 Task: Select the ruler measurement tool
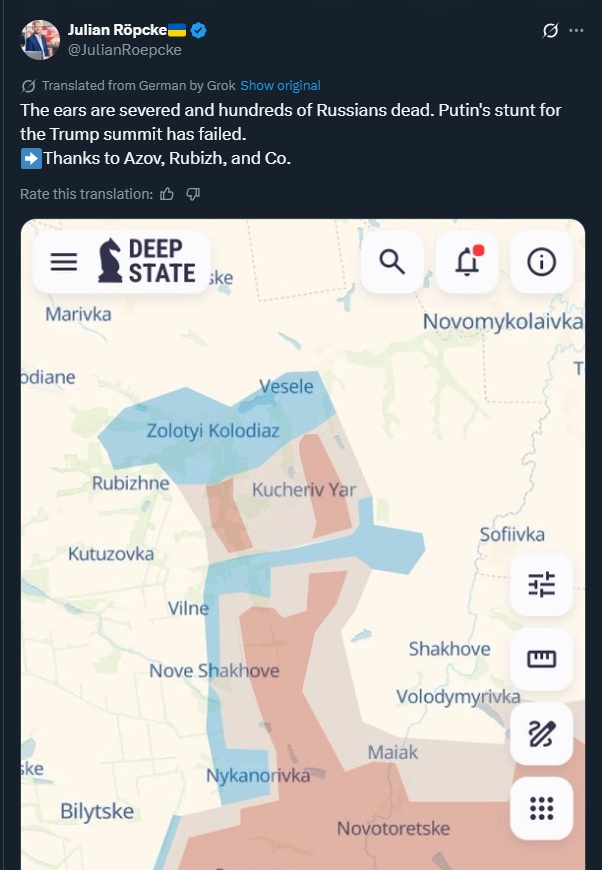point(541,659)
